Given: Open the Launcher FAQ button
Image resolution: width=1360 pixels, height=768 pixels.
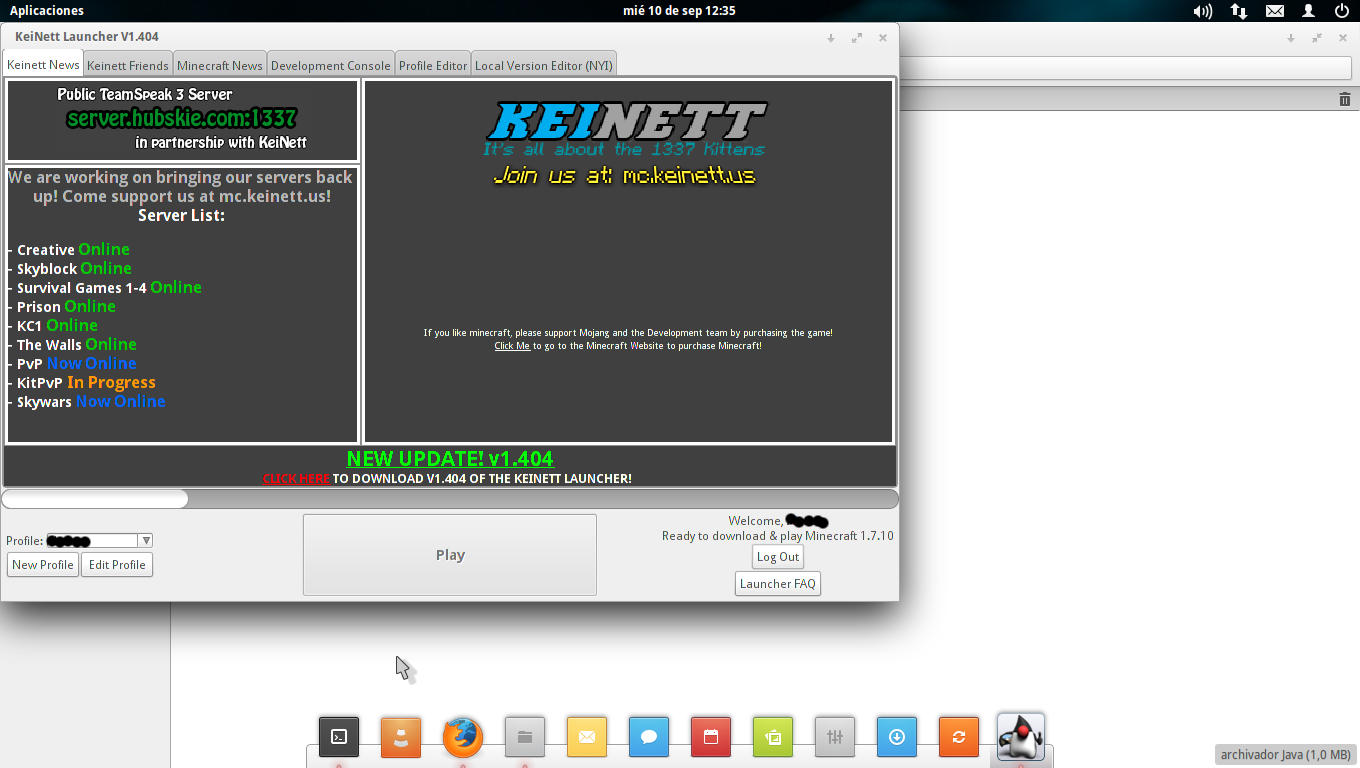Looking at the screenshot, I should pos(778,584).
